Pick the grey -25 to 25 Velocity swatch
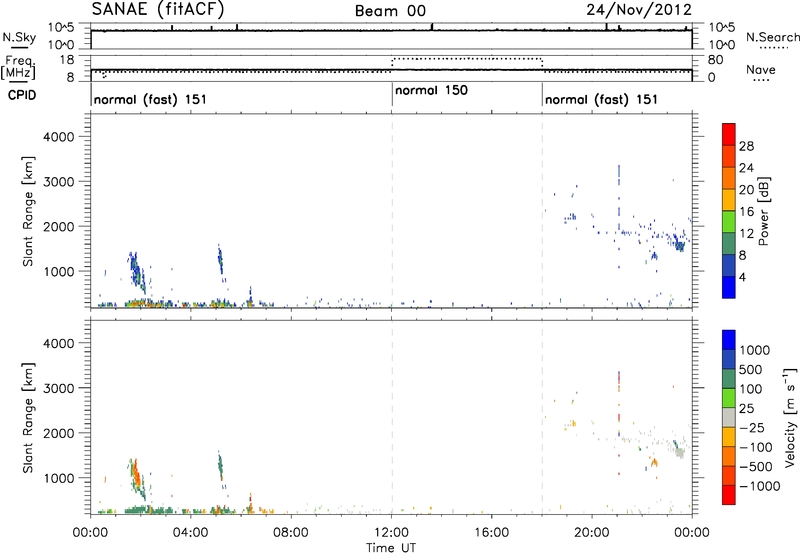Viewport: 800px width, 554px height. pos(729,417)
